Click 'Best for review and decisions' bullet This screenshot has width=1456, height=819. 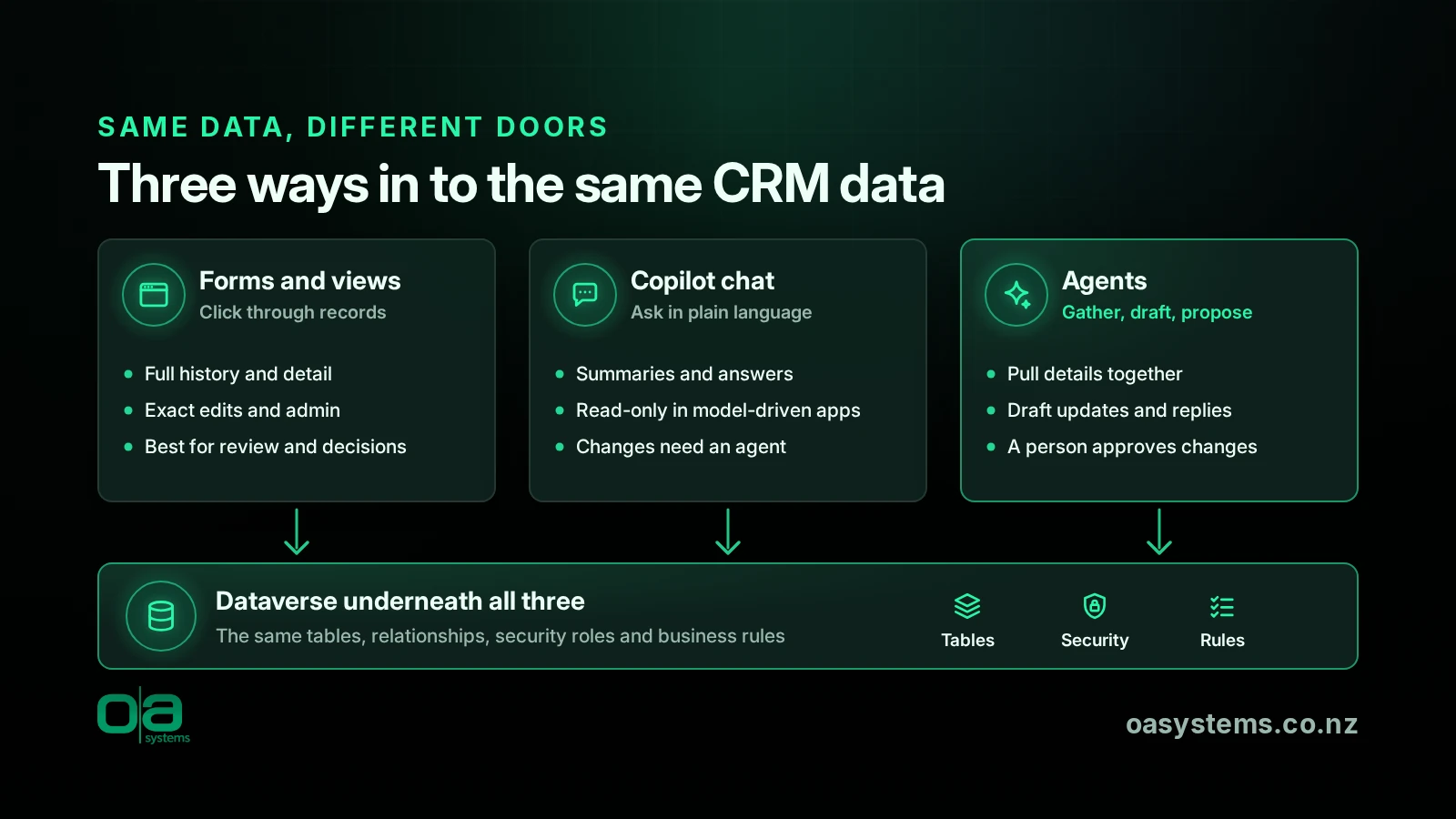[x=275, y=447]
